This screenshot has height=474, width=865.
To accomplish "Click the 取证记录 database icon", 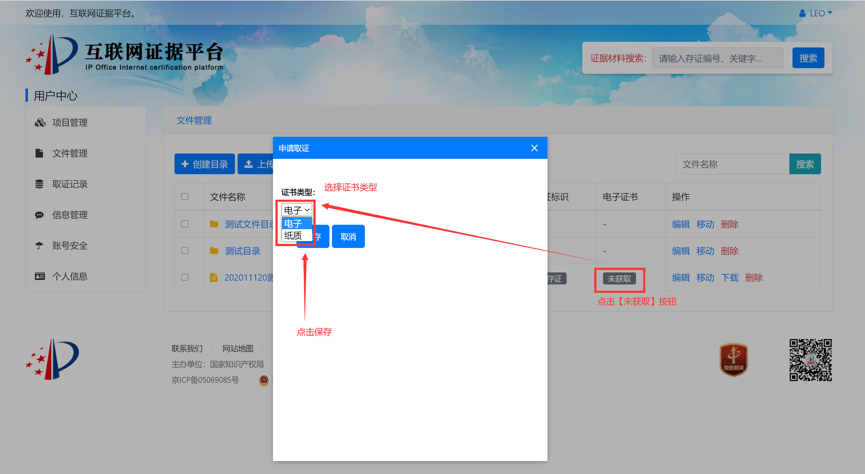I will (x=40, y=184).
